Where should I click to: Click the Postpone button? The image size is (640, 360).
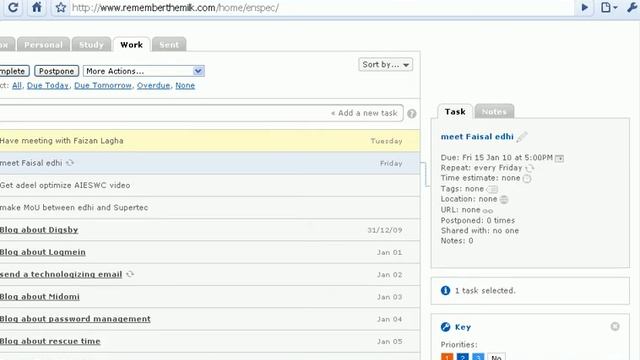(x=56, y=71)
